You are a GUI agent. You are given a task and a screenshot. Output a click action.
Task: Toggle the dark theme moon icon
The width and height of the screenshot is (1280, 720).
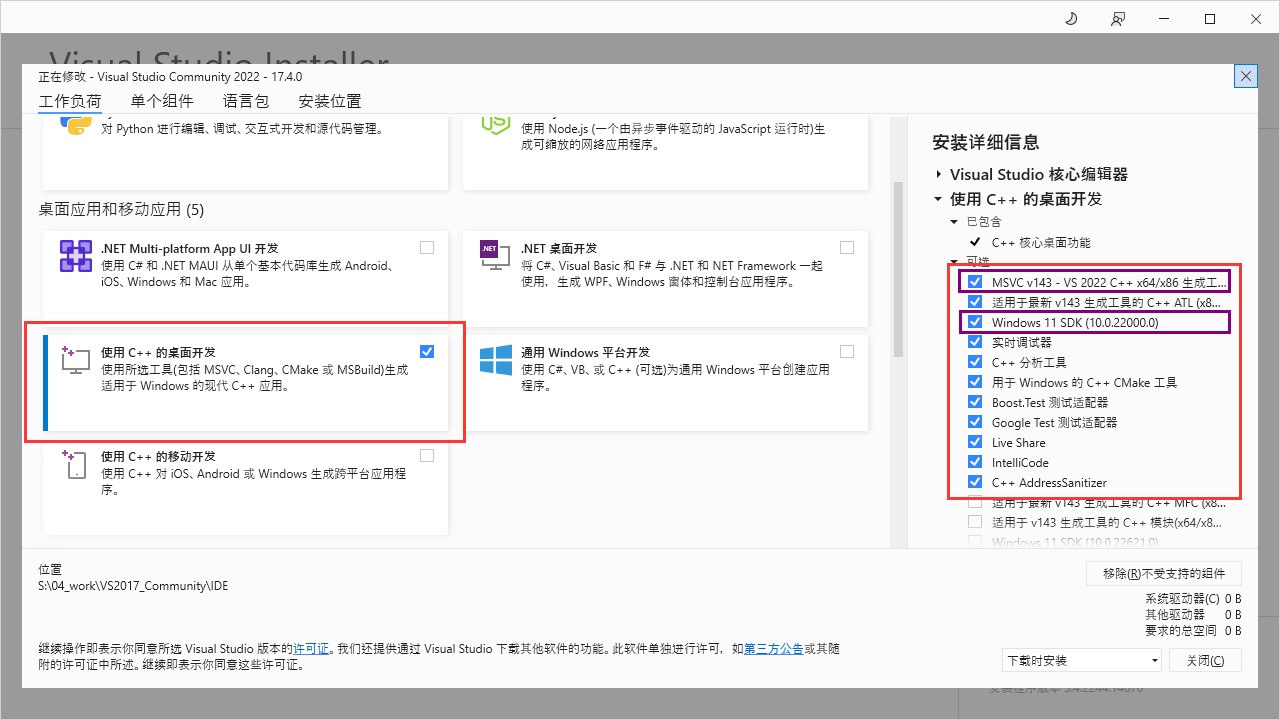coord(1071,19)
